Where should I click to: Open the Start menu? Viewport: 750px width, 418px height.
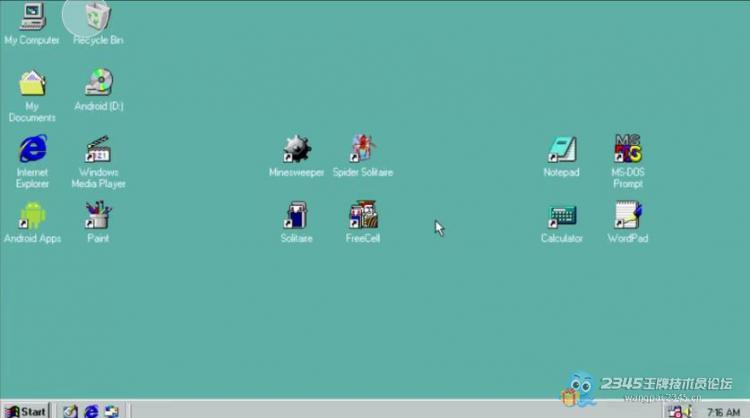point(26,411)
